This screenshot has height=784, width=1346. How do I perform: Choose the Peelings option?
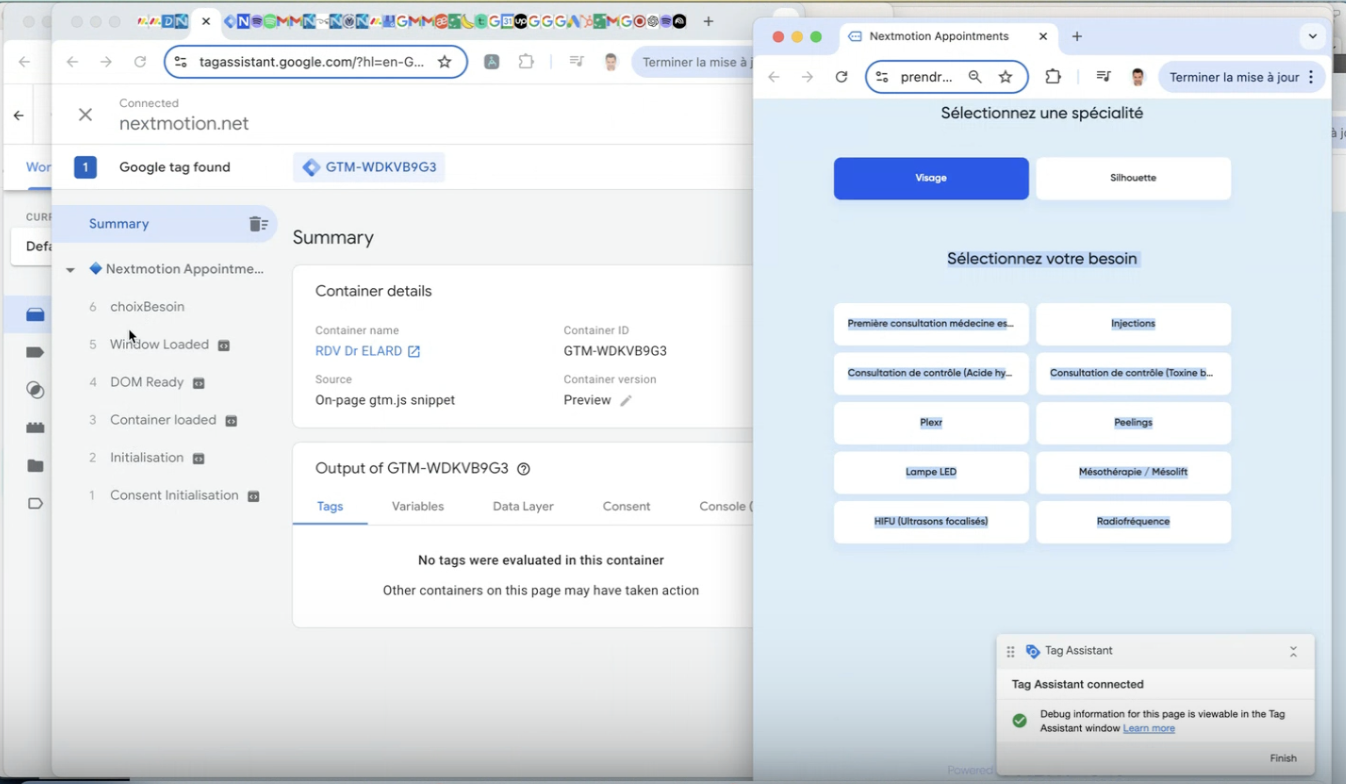(1133, 423)
